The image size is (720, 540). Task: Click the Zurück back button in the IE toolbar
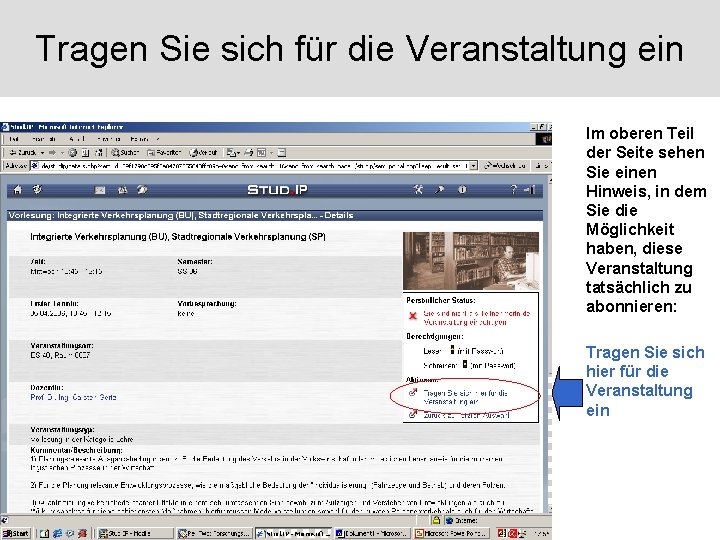(x=23, y=152)
